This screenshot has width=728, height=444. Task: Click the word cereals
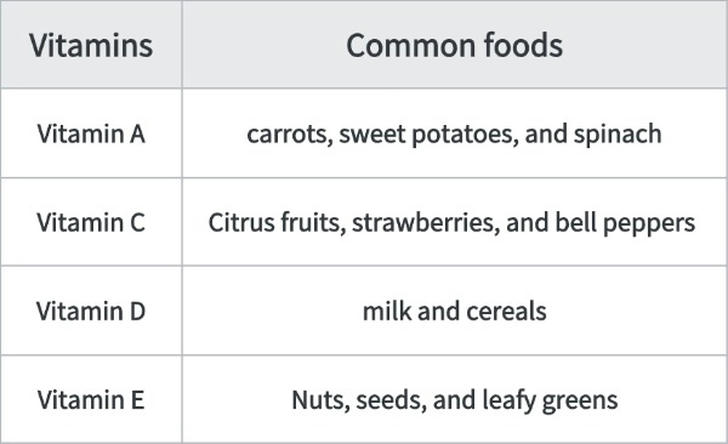[506, 311]
